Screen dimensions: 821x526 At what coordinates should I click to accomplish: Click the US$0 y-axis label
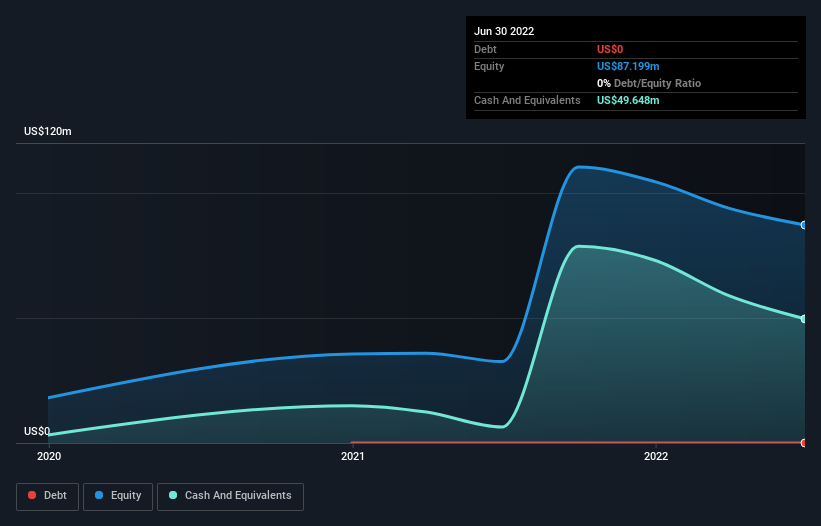37,431
